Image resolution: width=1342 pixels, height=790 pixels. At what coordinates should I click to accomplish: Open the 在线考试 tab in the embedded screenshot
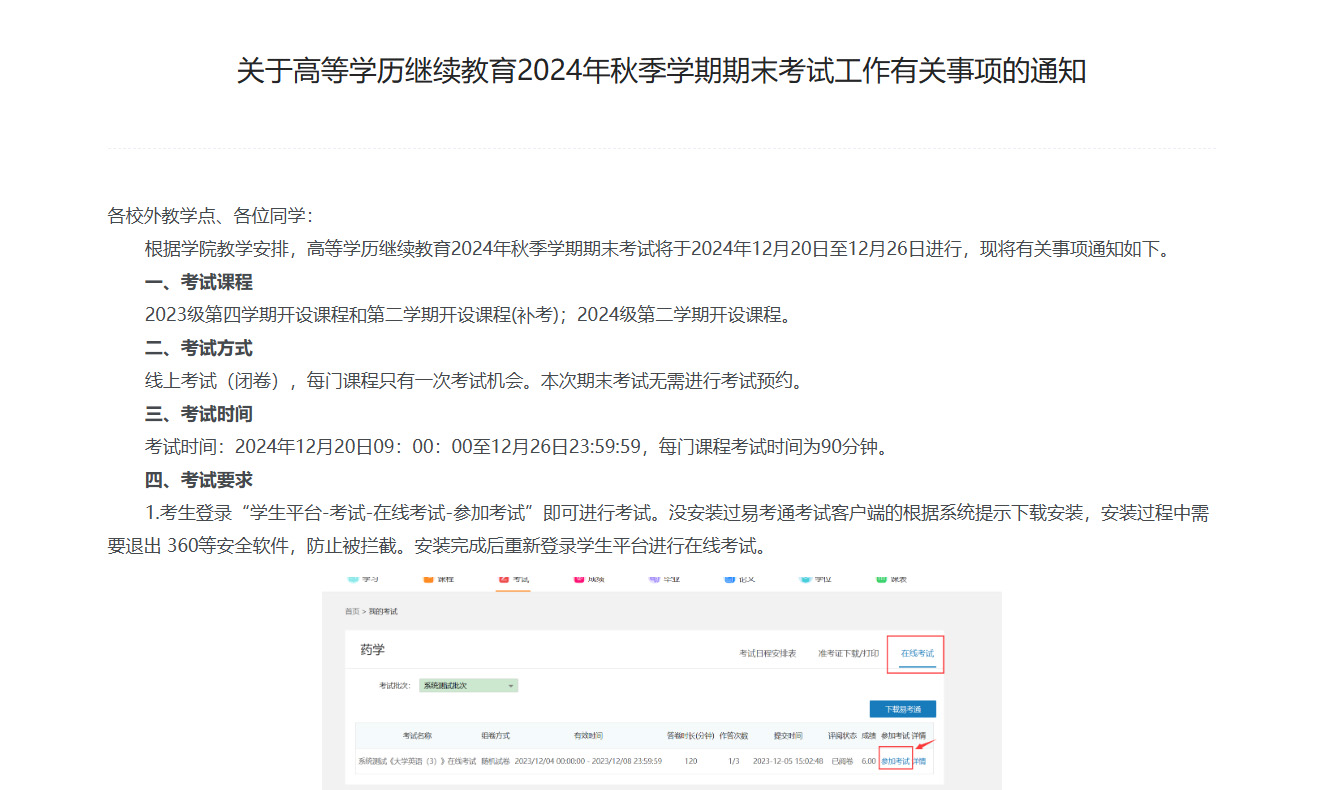(x=917, y=654)
